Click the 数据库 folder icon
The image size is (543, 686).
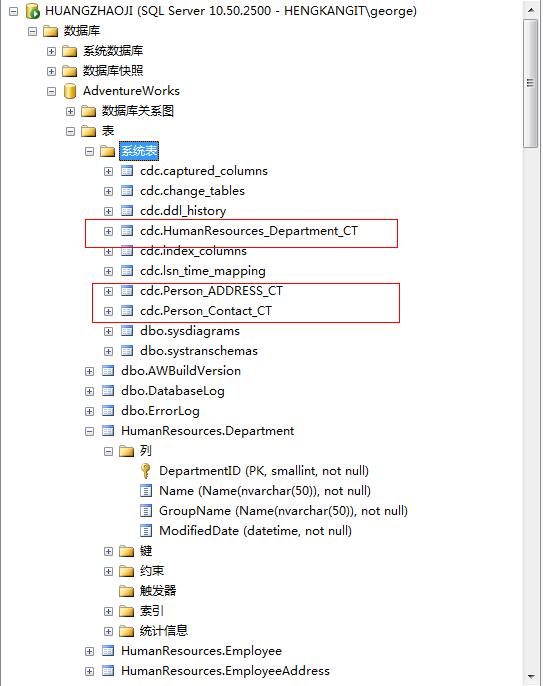point(50,31)
